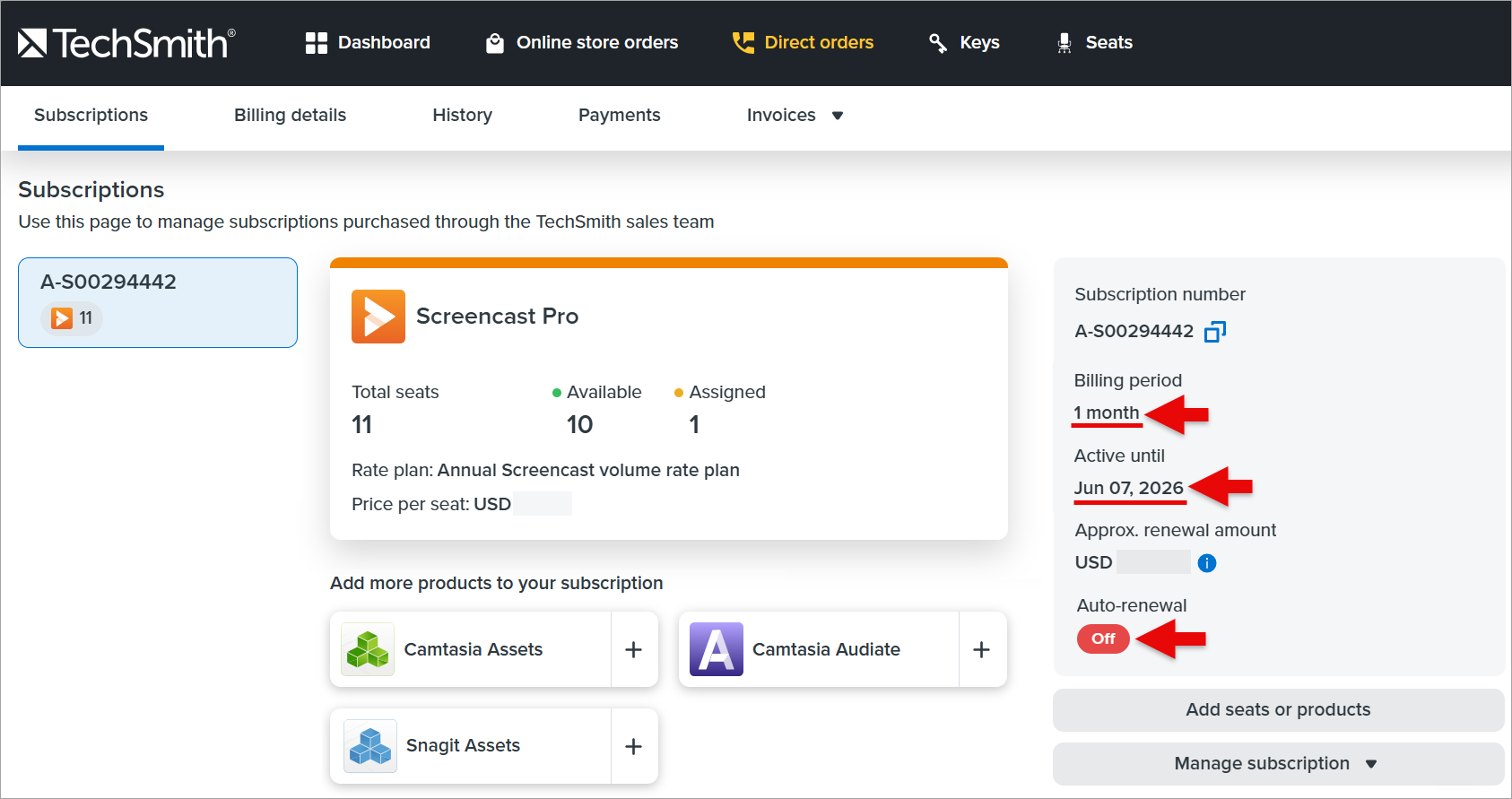Click the subscription number A-S00294442 in details panel
Viewport: 1512px width, 799px height.
1134,331
